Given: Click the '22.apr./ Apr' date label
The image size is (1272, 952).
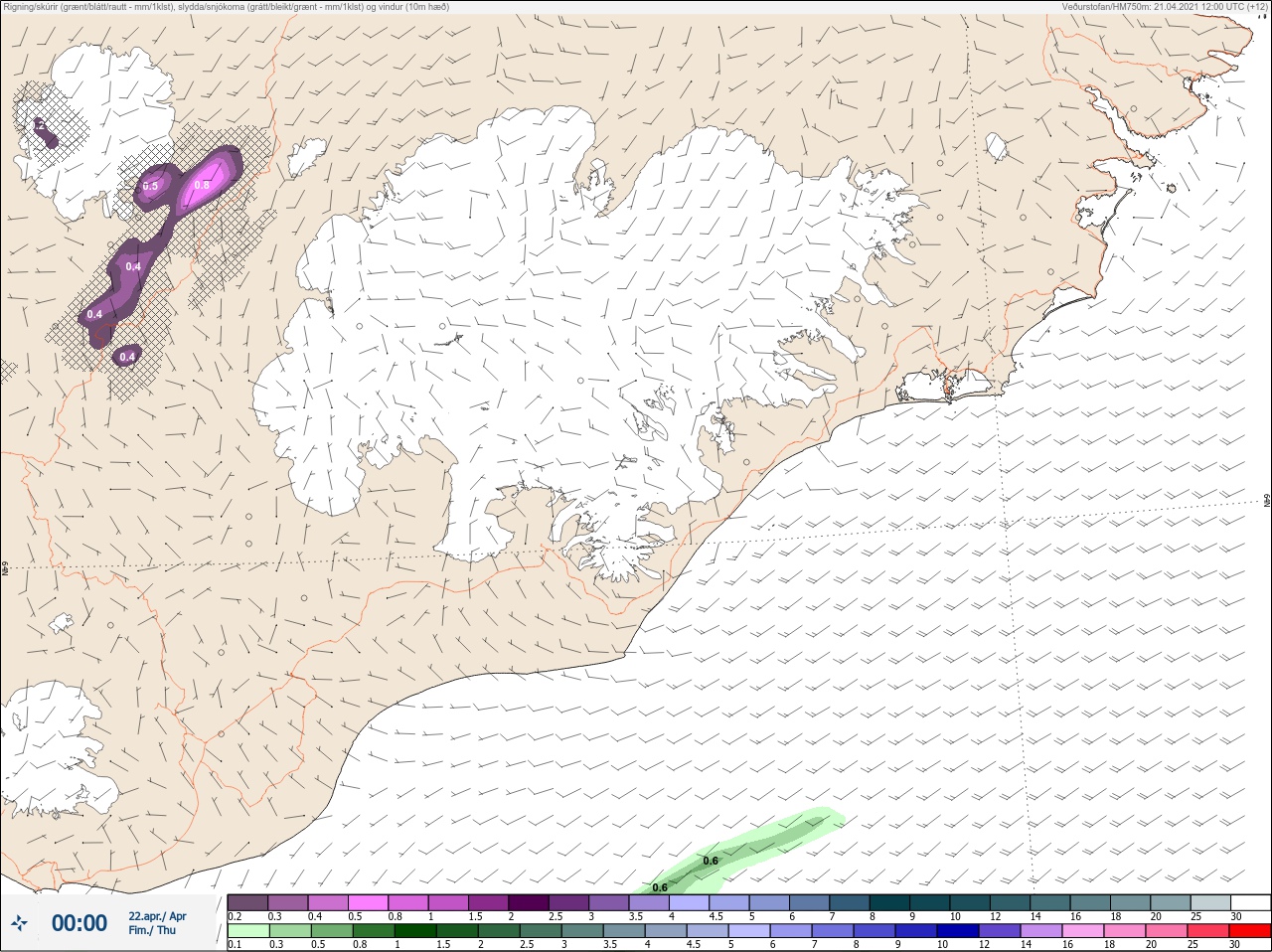Looking at the screenshot, I should coord(157,916).
